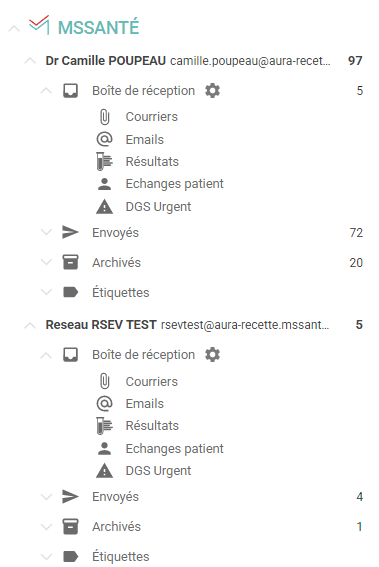Click the warning triangle DGS Urgent icon for RSEV TEST
Image resolution: width=379 pixels, height=567 pixels.
(x=105, y=470)
